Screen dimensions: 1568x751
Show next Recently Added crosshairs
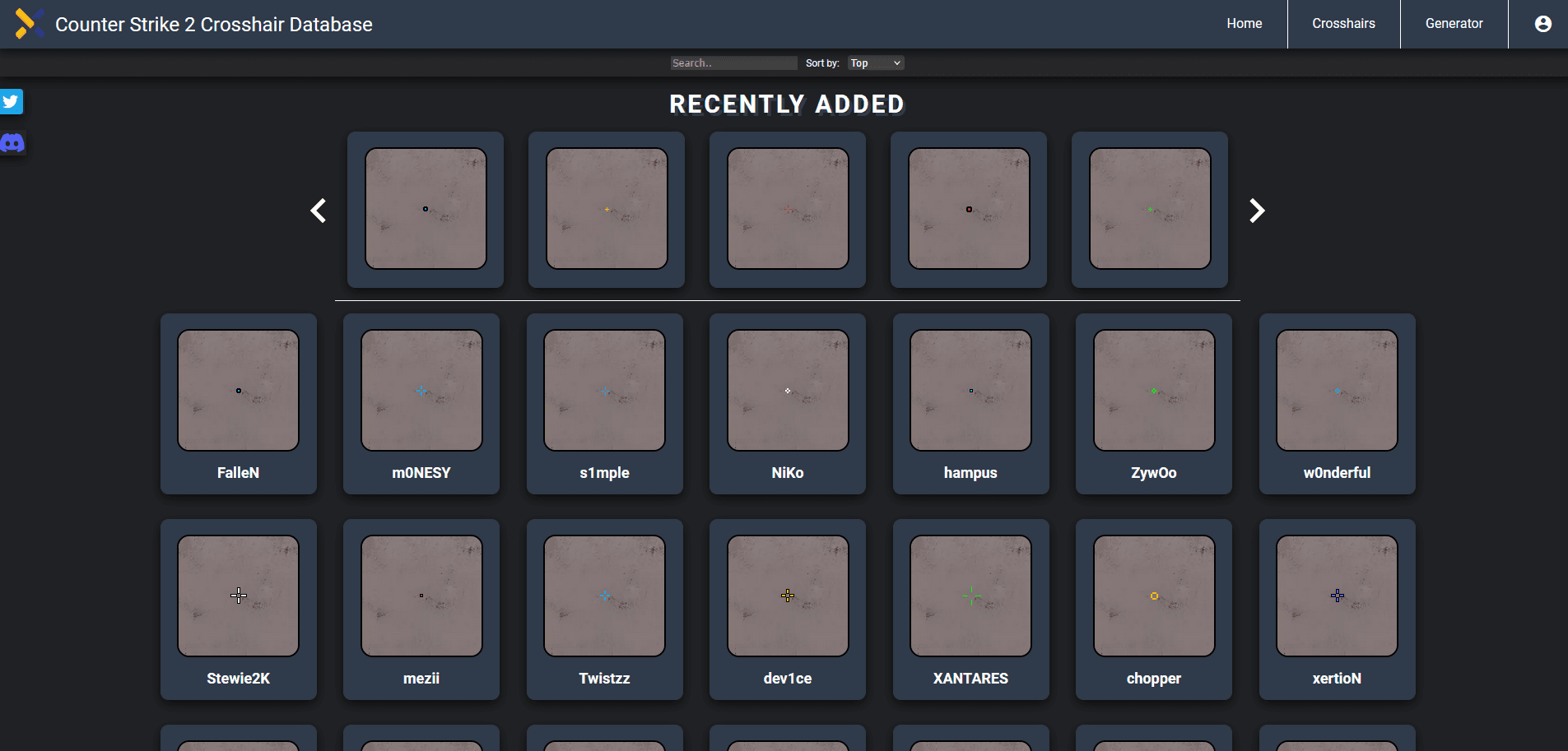pyautogui.click(x=1257, y=211)
